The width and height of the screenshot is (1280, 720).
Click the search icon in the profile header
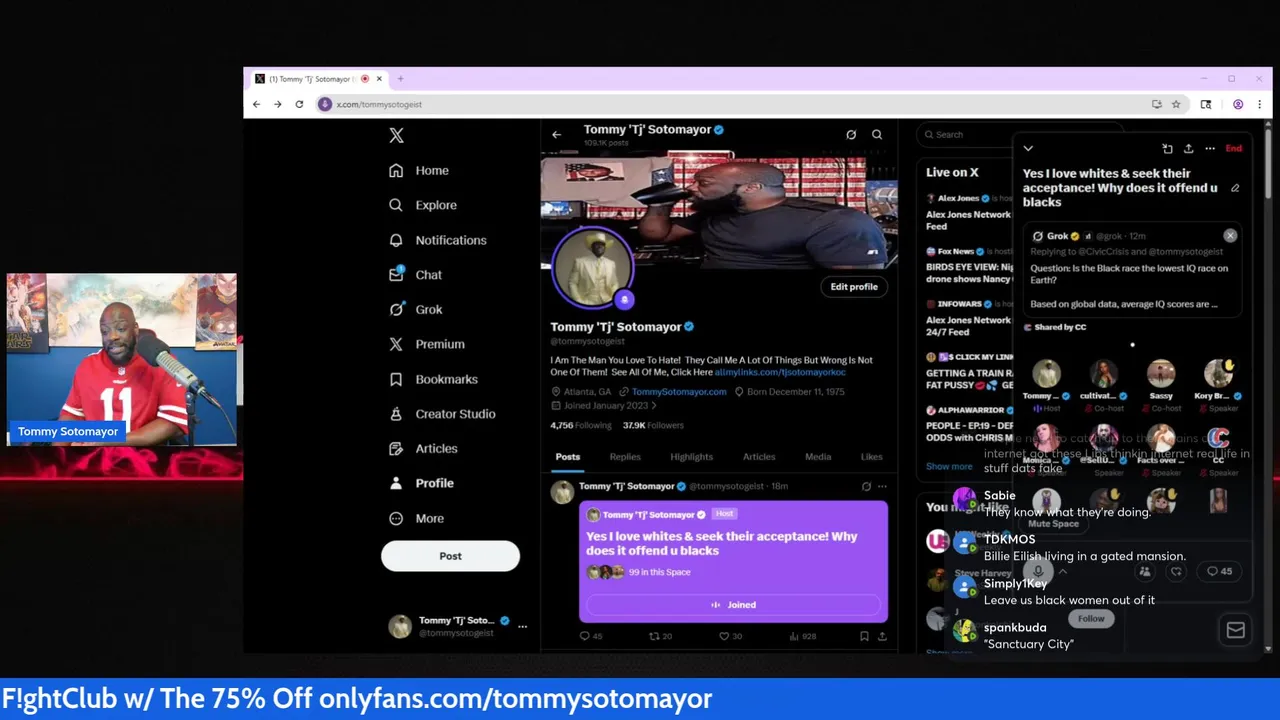(x=877, y=134)
